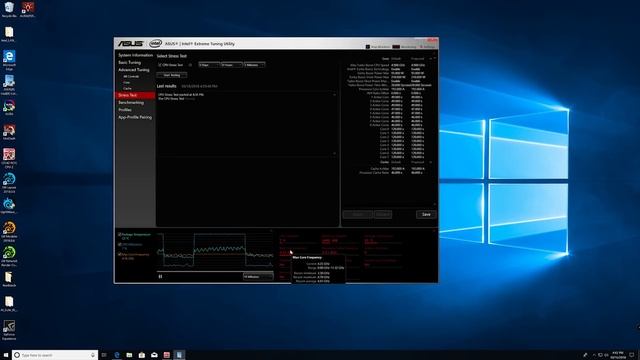Select the Stress Test sidebar item
This screenshot has height=360, width=640.
(x=135, y=95)
